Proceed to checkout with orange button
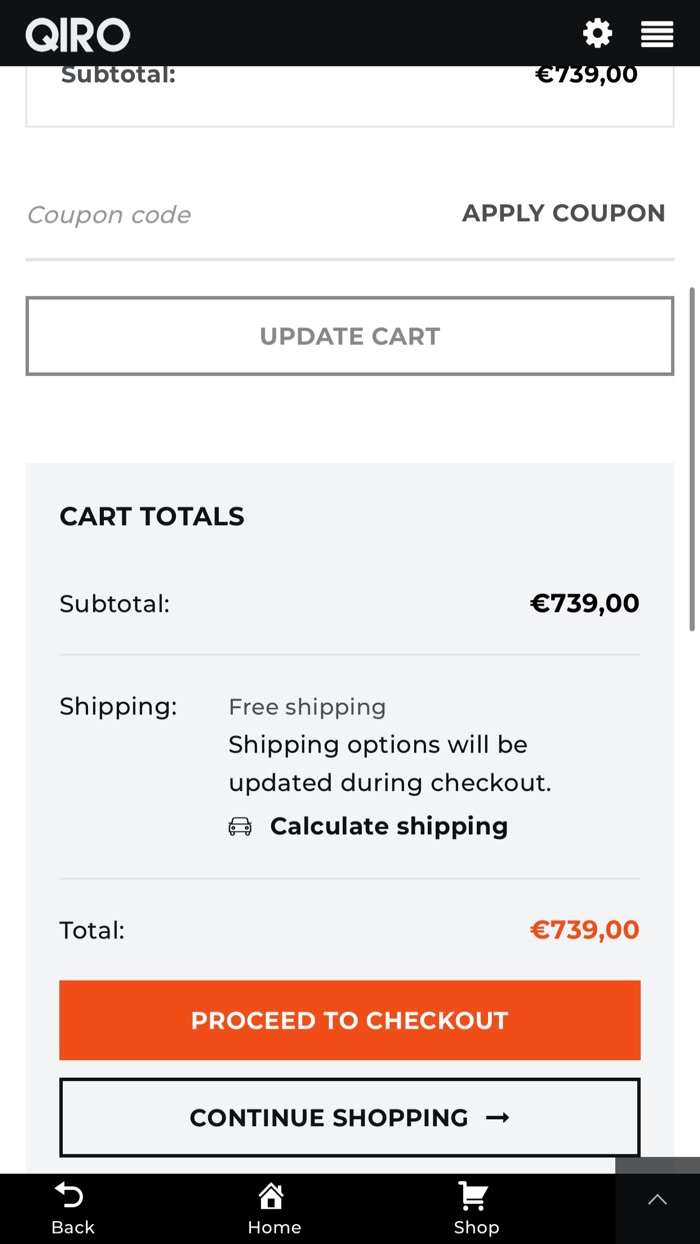 pos(350,1020)
